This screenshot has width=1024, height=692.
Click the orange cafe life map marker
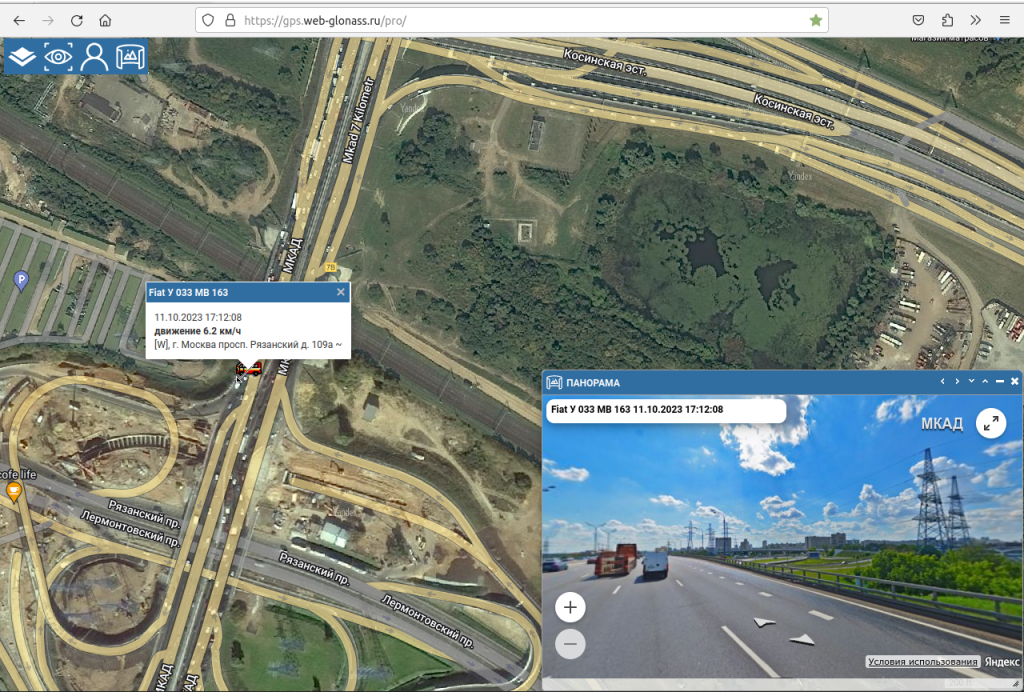coord(14,491)
